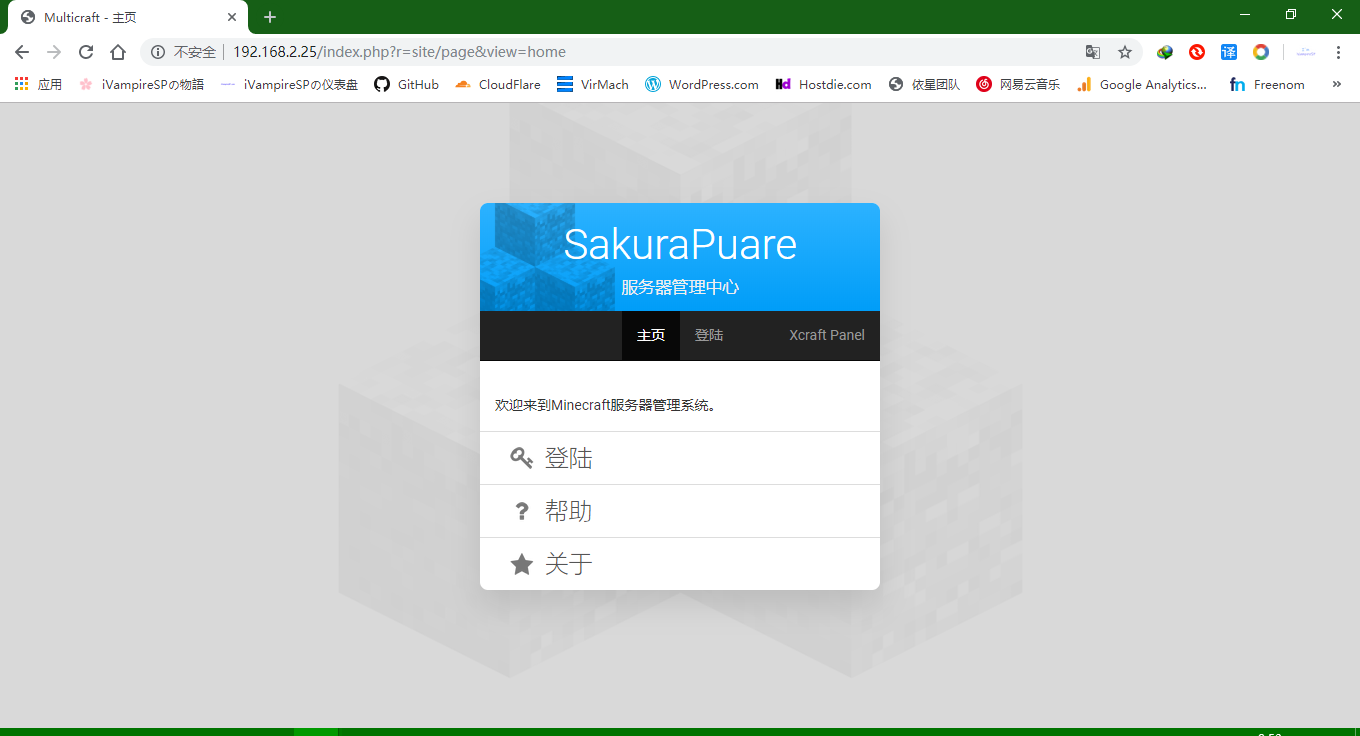Viewport: 1360px width, 736px height.
Task: Open the Google Analytics bookmark
Action: point(1142,85)
